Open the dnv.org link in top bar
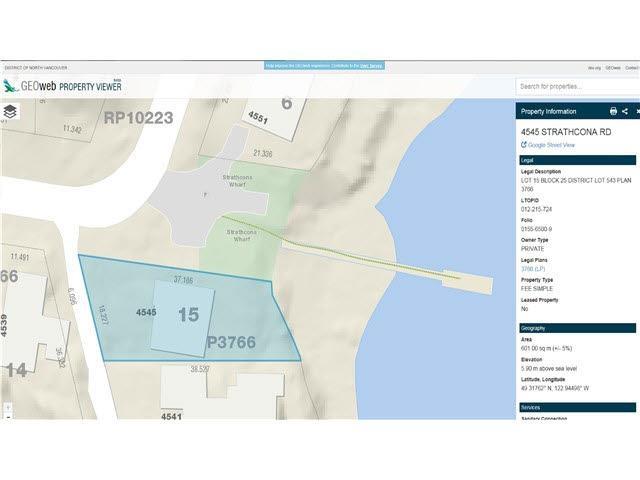Viewport: 640px width, 480px height. click(x=594, y=67)
